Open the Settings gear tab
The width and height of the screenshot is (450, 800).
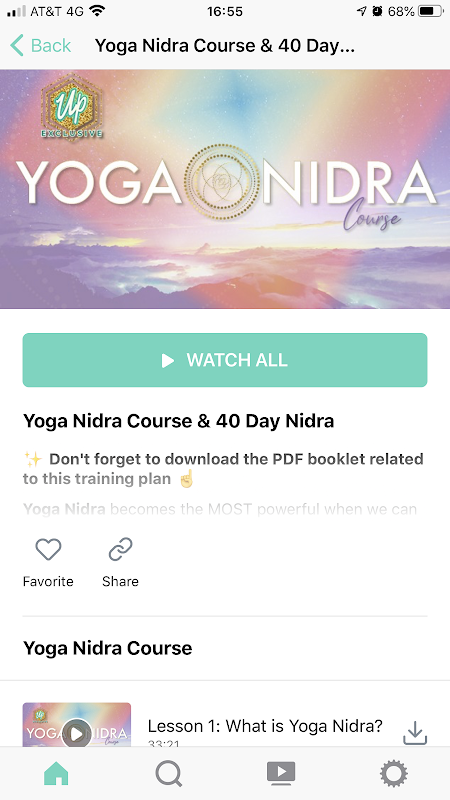(394, 774)
